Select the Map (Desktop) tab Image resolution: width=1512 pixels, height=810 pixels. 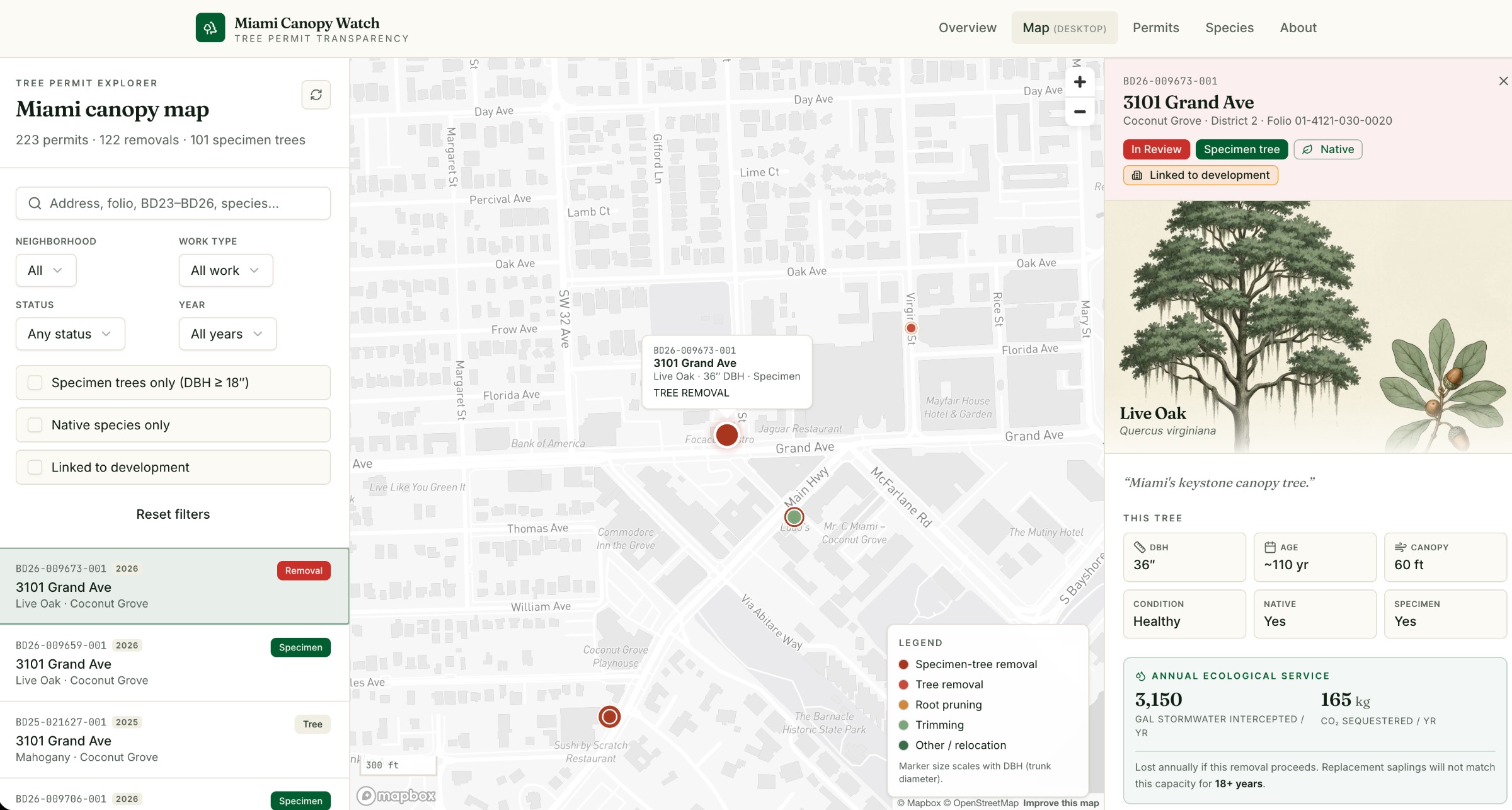pyautogui.click(x=1065, y=28)
